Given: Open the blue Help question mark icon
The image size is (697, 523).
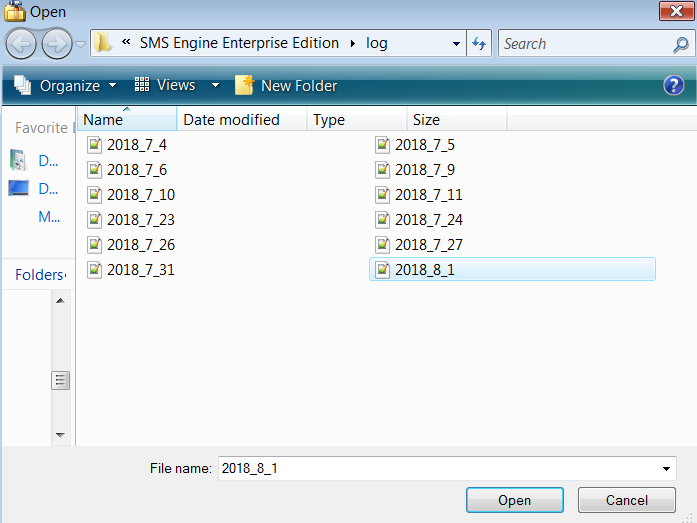Looking at the screenshot, I should [x=673, y=86].
